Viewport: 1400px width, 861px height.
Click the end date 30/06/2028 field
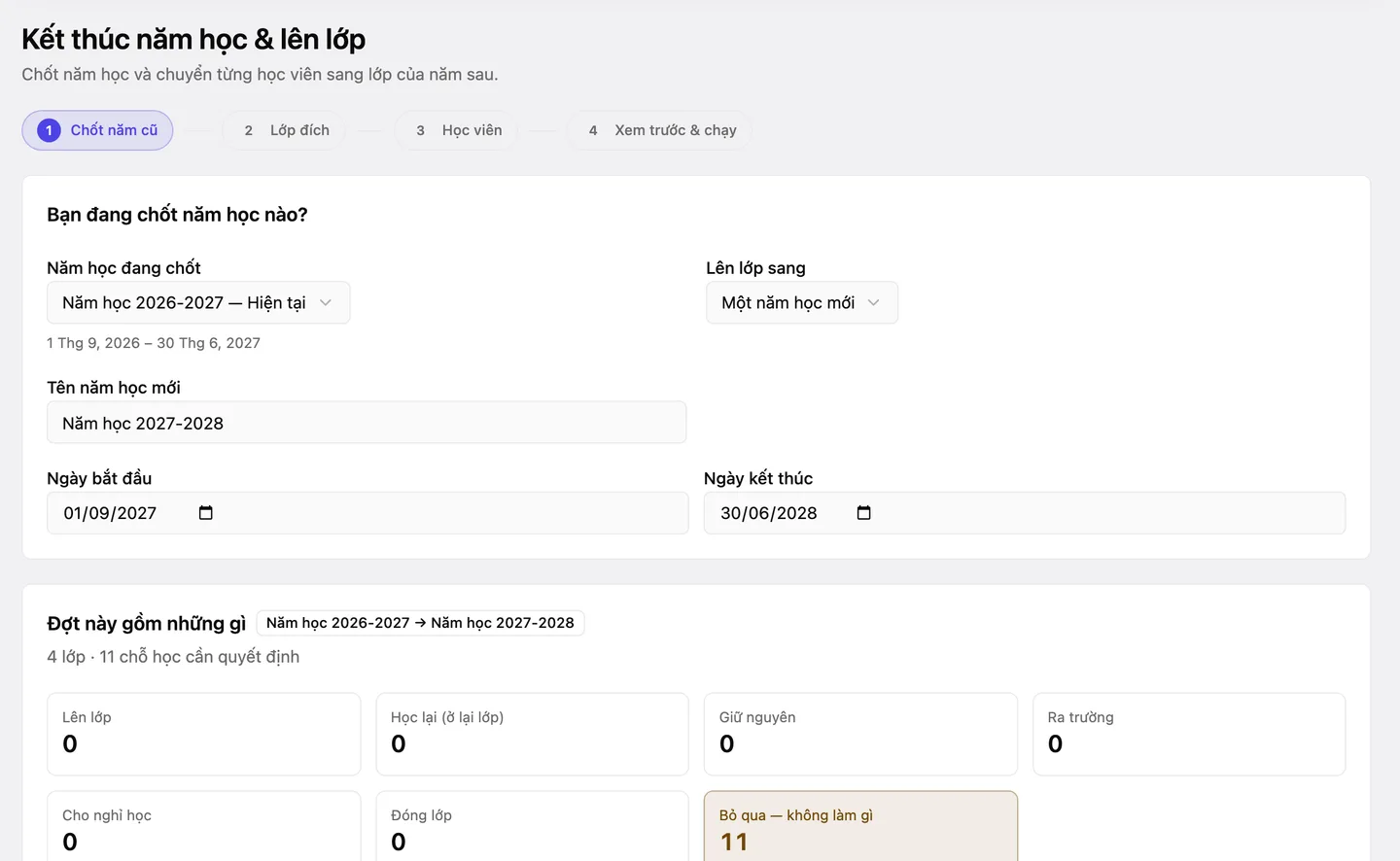[x=1025, y=513]
